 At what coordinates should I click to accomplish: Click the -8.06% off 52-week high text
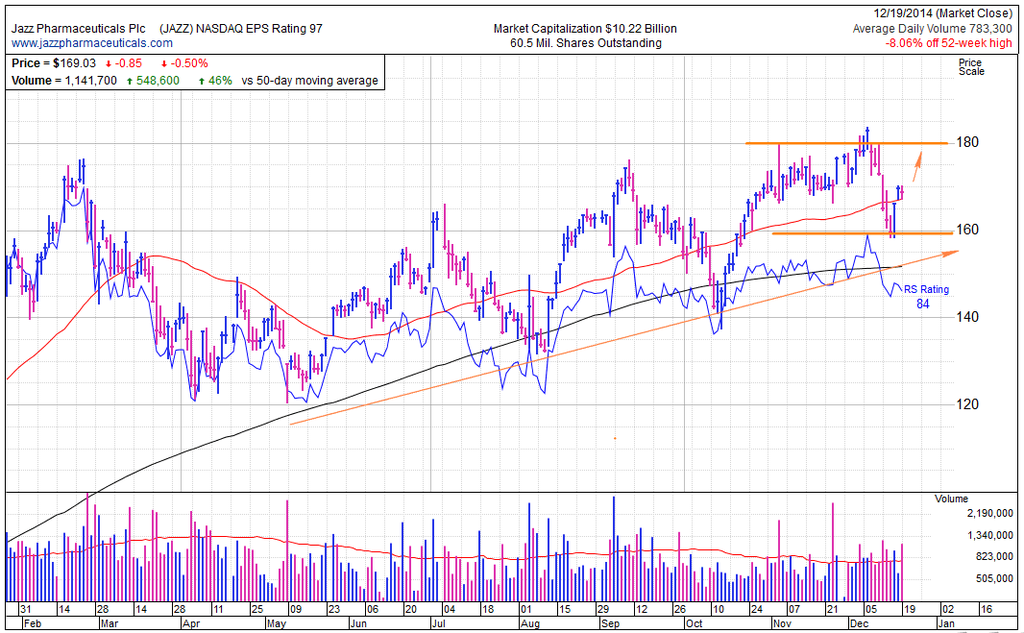click(948, 43)
